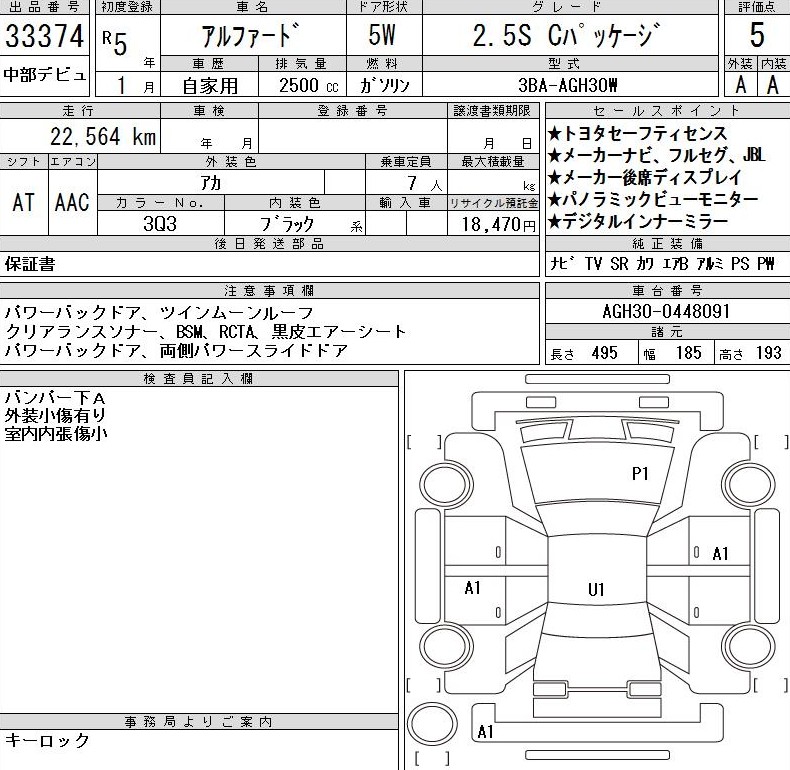Click the top-left wheel circle in diagram
The width and height of the screenshot is (790, 770).
[440, 485]
